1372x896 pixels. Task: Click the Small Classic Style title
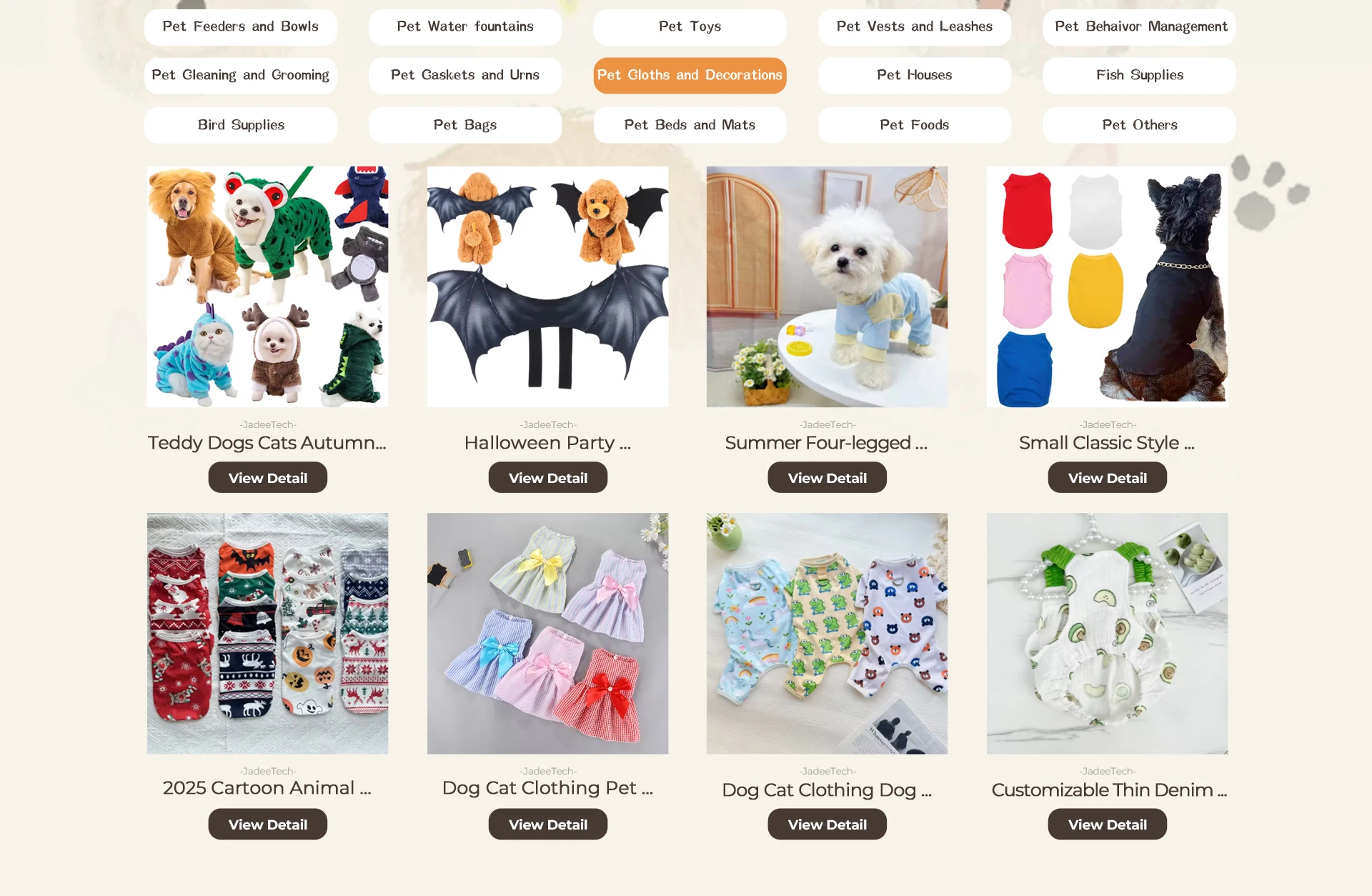coord(1107,443)
